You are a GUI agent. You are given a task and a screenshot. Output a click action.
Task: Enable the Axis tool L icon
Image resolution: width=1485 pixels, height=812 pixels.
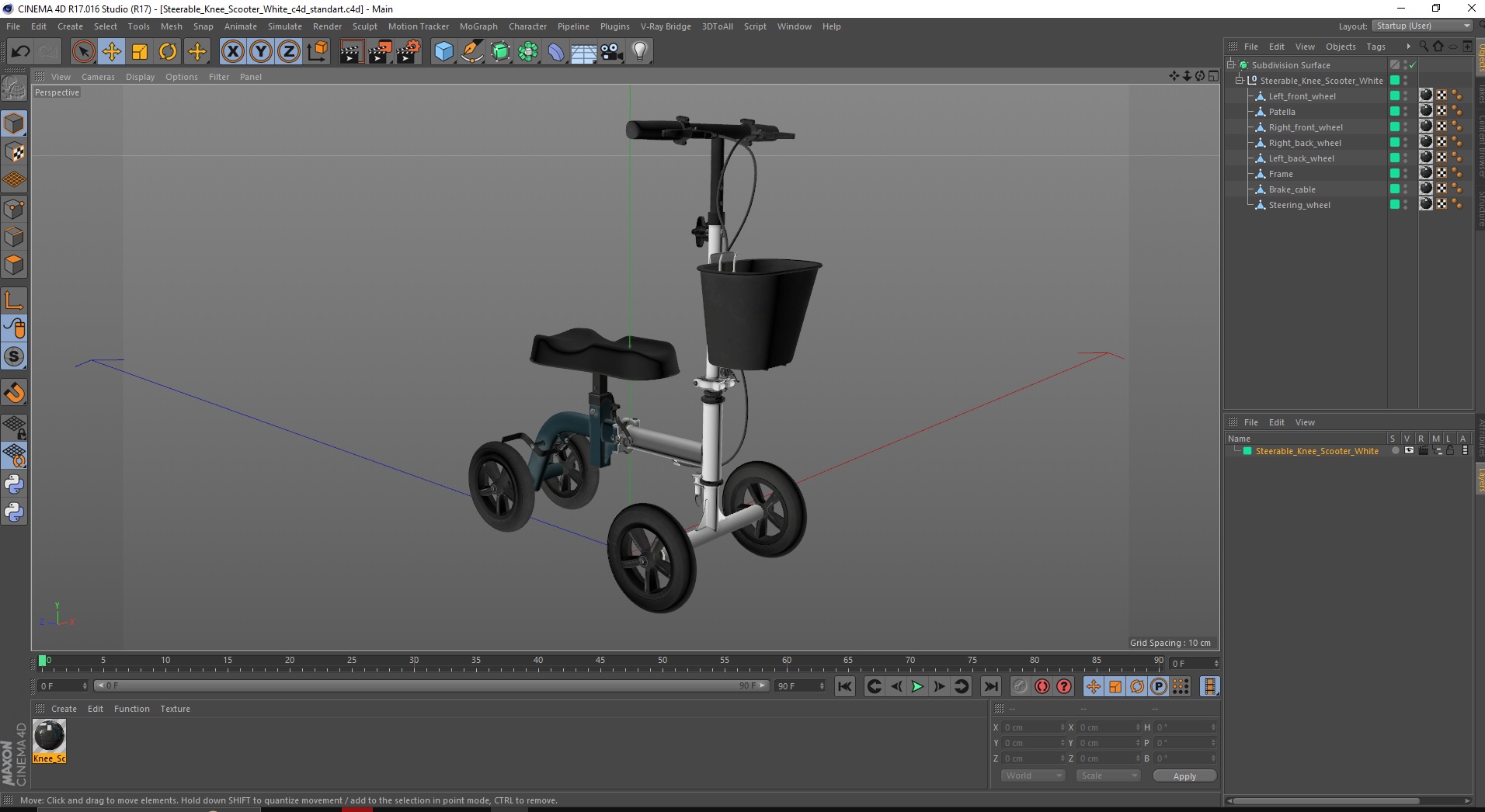click(x=14, y=300)
